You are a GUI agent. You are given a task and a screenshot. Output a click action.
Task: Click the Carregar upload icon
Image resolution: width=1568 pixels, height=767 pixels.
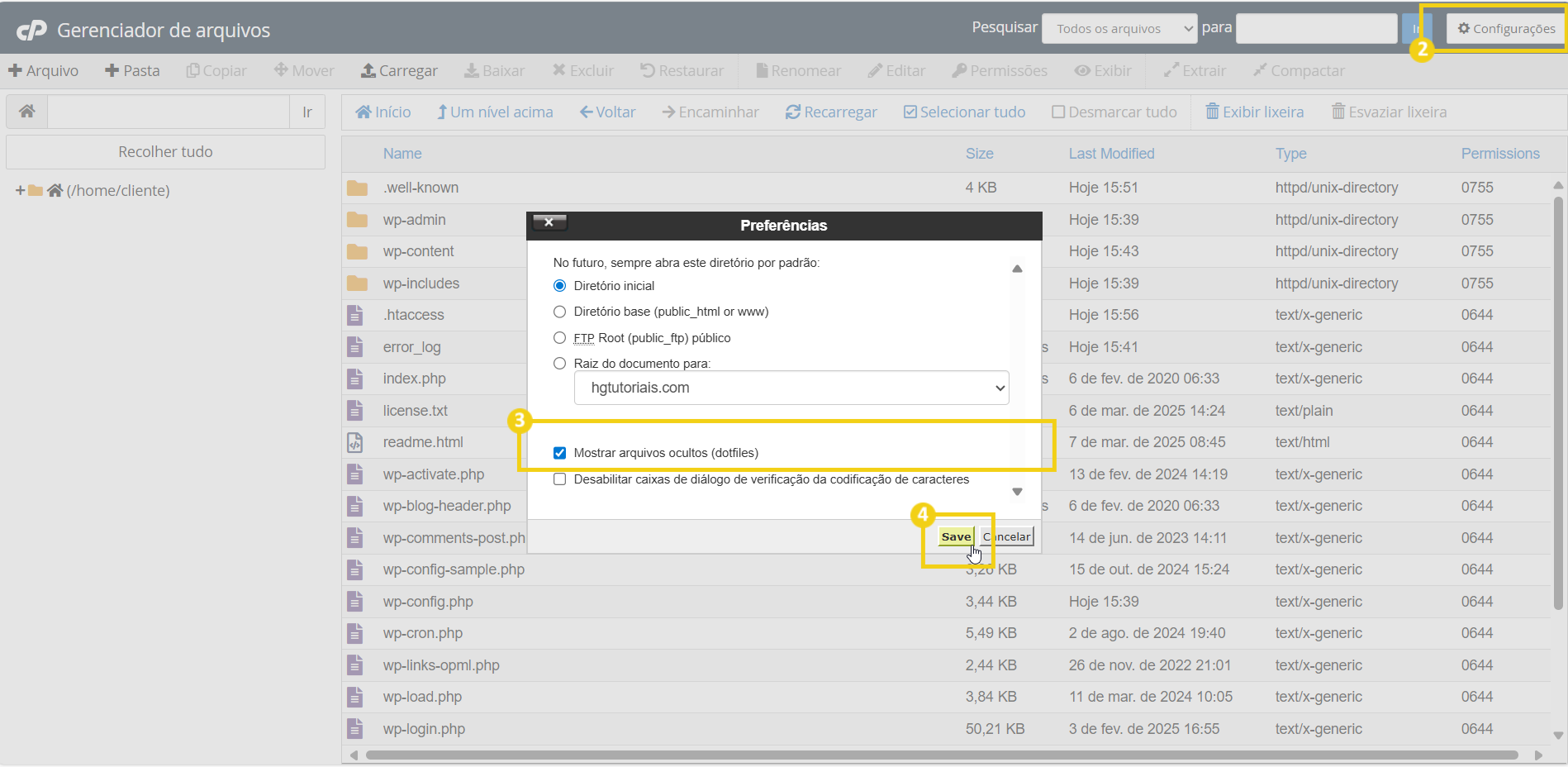coord(368,71)
